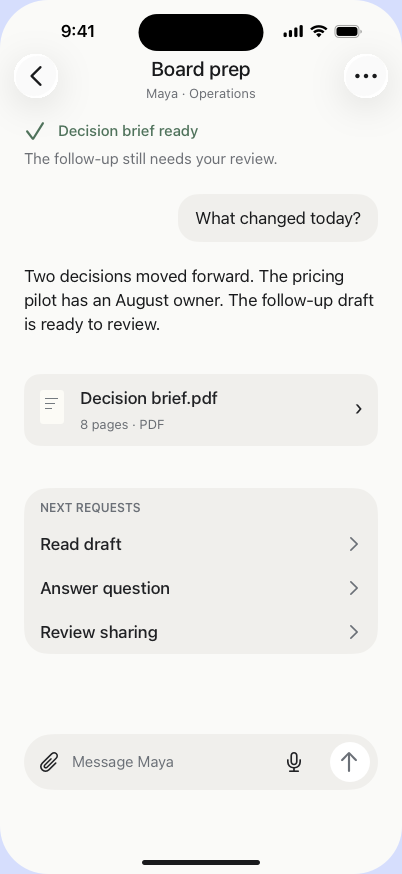Tap the back arrow button
Screen dimensions: 402x874
pos(36,76)
